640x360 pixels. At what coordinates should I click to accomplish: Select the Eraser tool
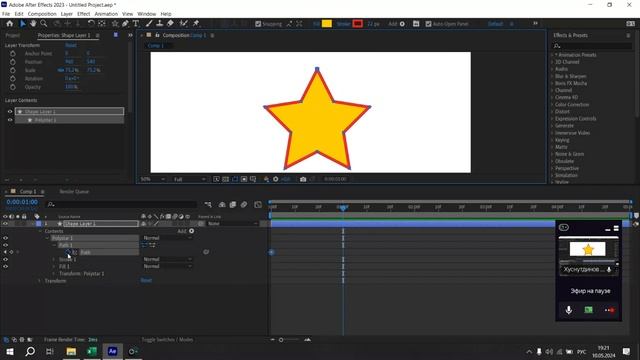point(170,24)
